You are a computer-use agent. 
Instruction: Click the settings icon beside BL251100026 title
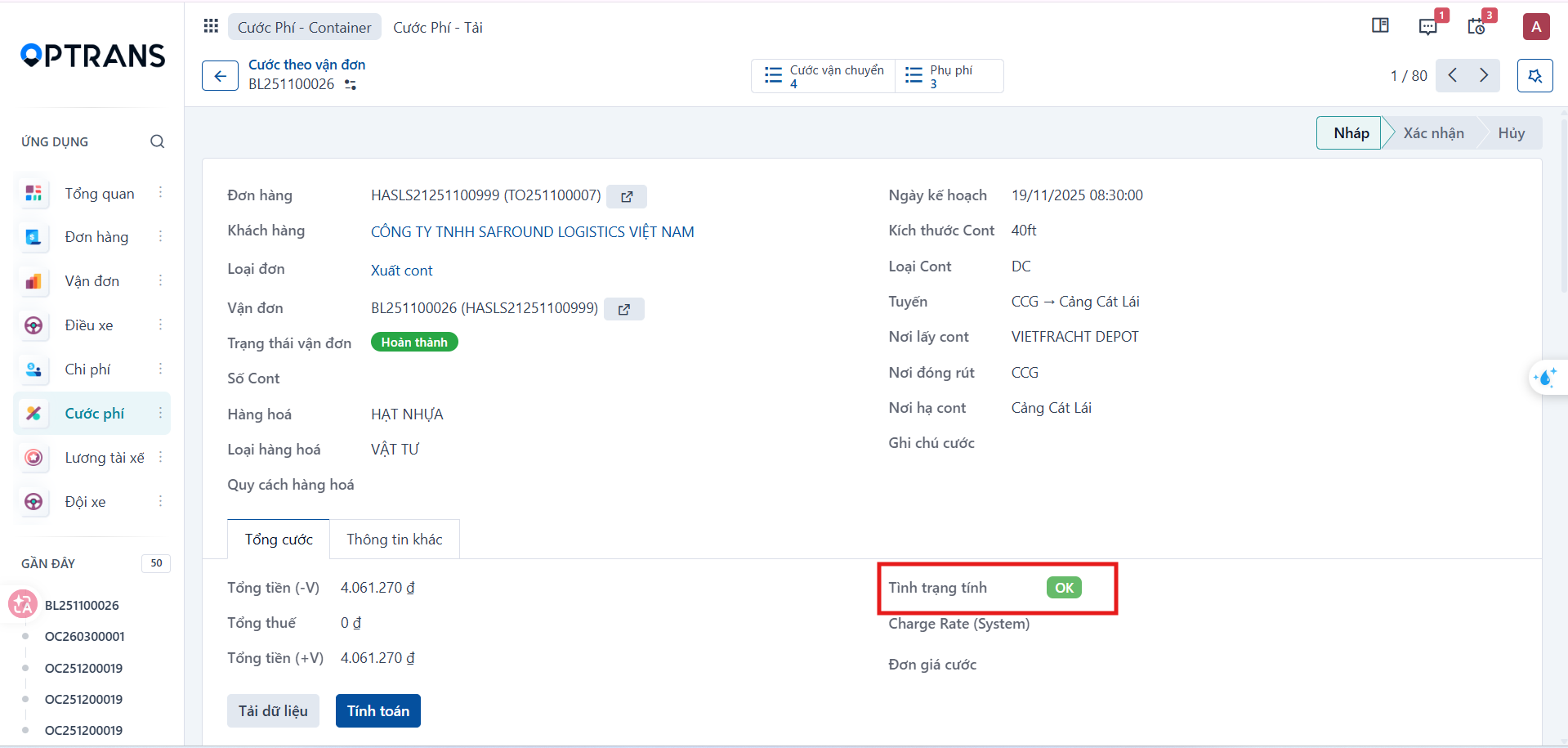pyautogui.click(x=351, y=85)
